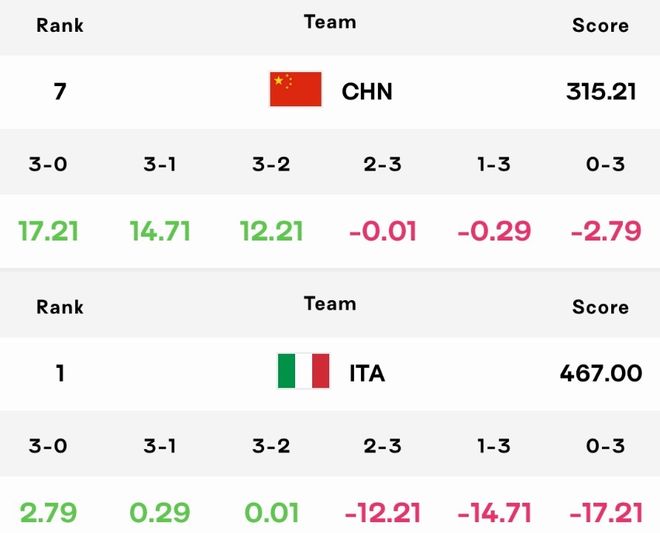This screenshot has height=533, width=660.
Task: Click the -17.21 red value for Italy
Action: coord(606,513)
